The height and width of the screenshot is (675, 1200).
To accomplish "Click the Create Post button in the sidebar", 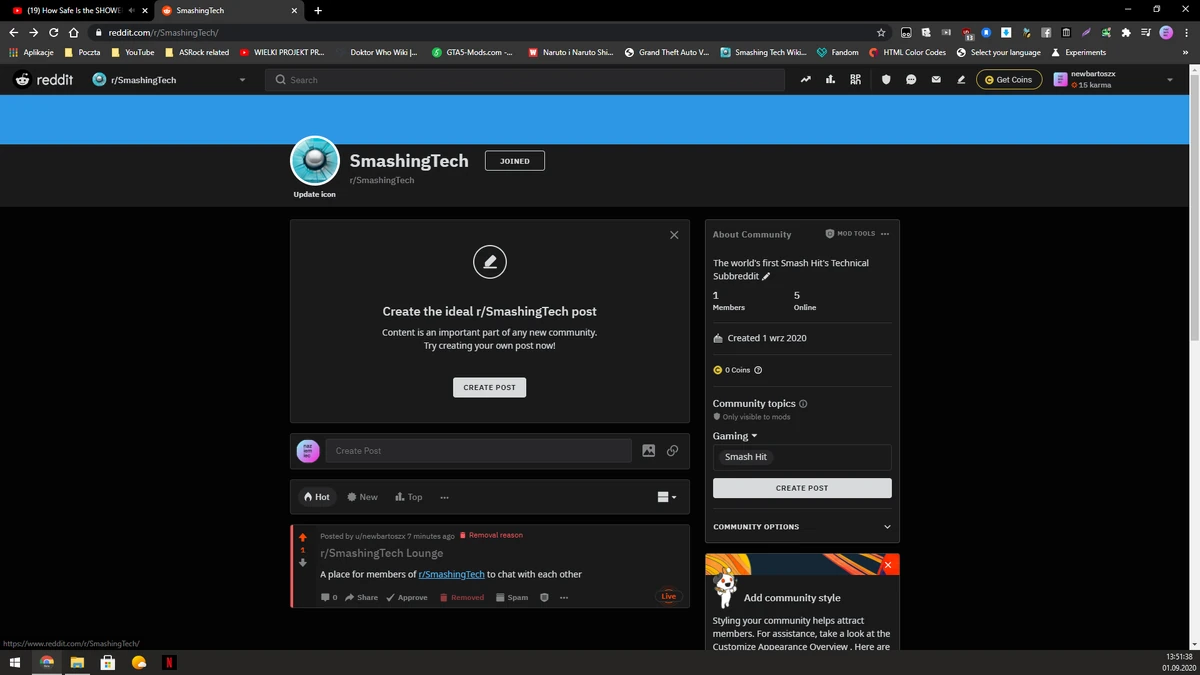I will [x=801, y=488].
